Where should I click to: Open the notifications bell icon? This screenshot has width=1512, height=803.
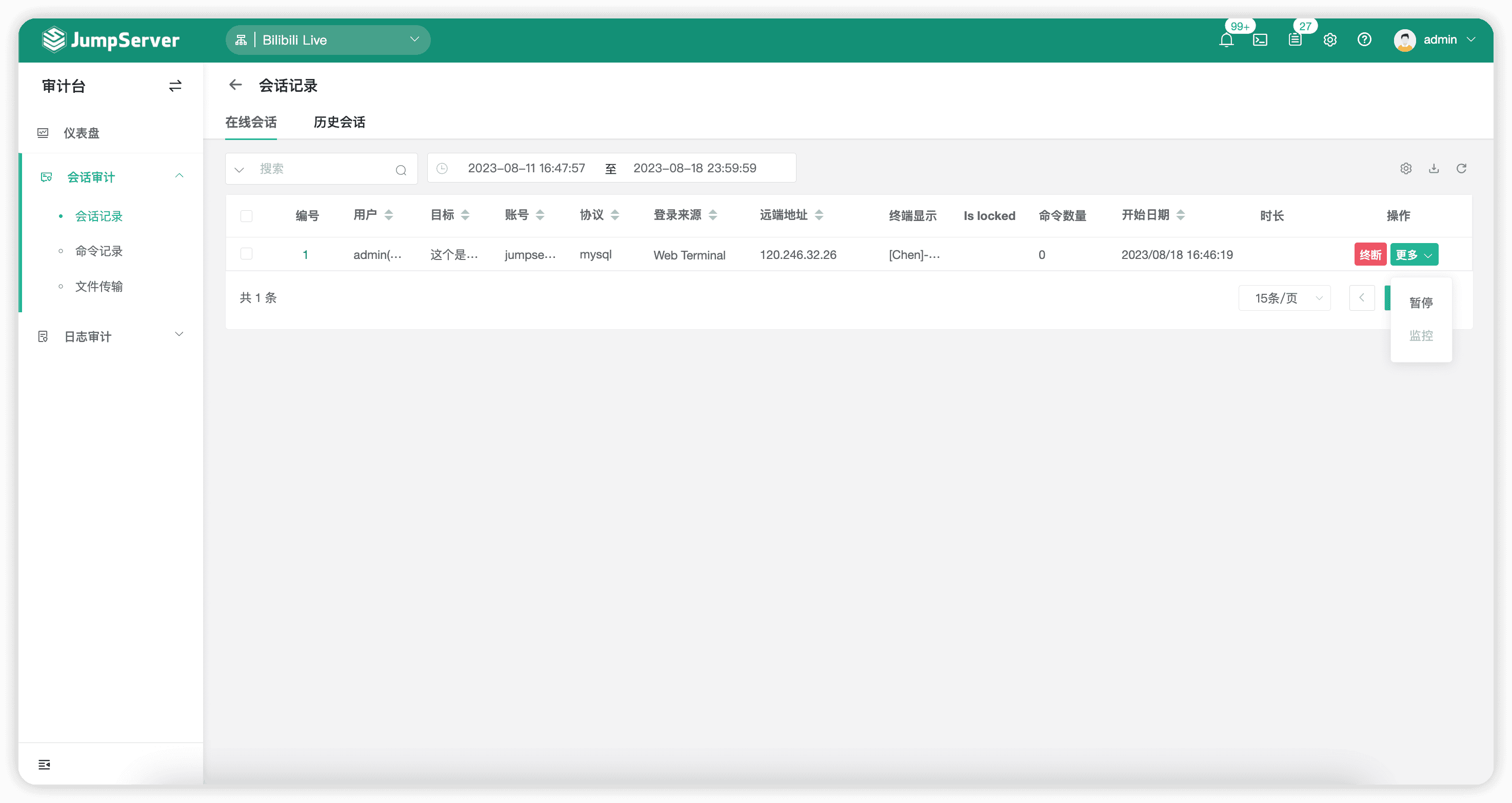point(1226,40)
